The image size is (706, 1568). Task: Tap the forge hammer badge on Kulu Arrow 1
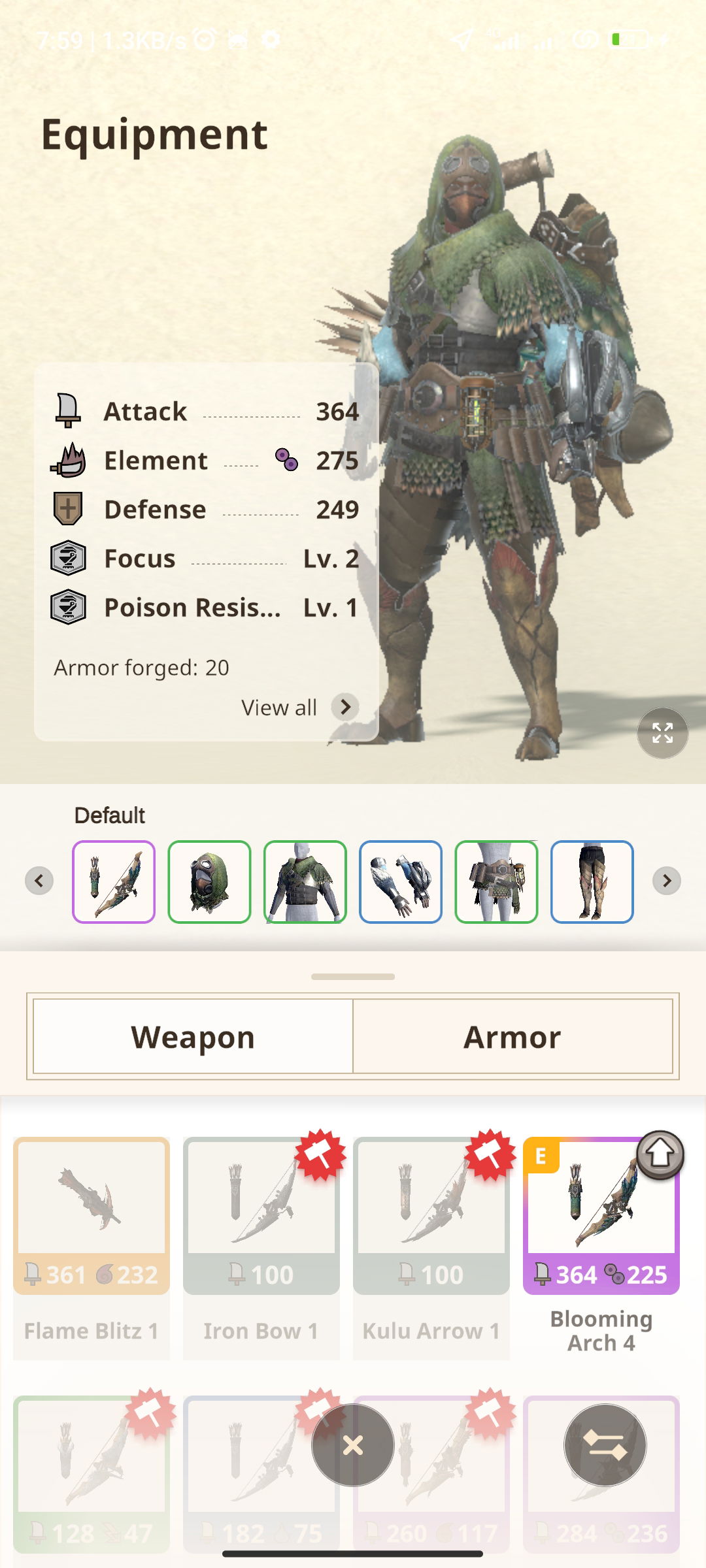pyautogui.click(x=490, y=1155)
